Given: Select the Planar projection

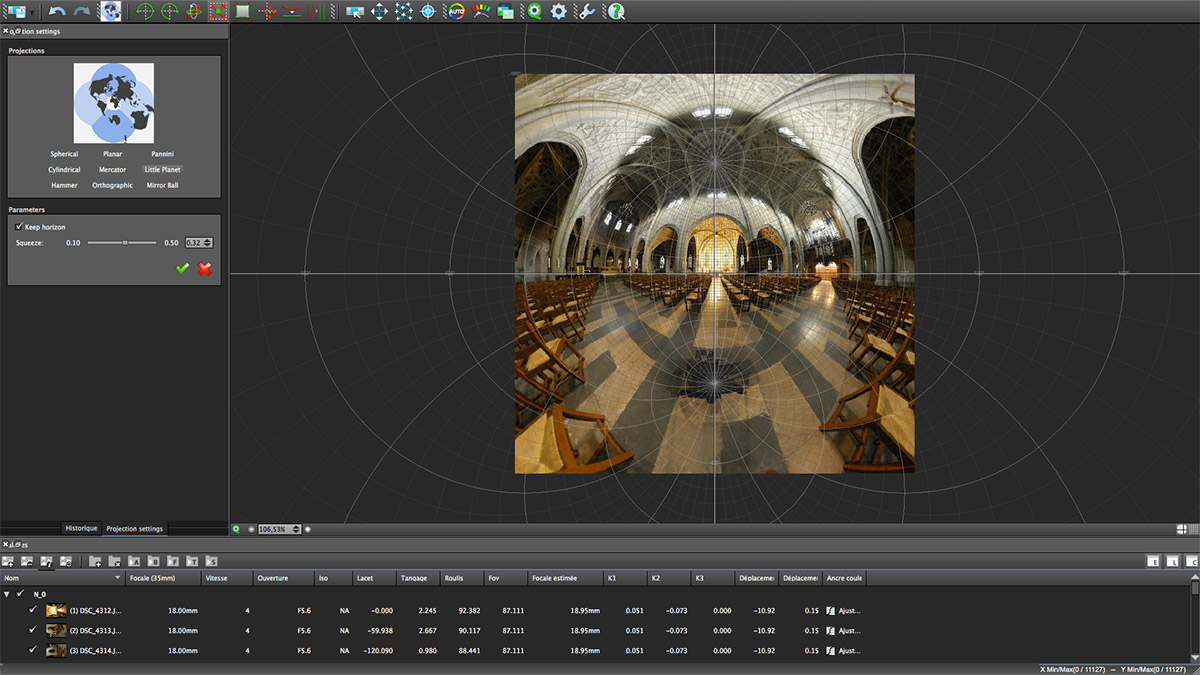Looking at the screenshot, I should (x=113, y=154).
